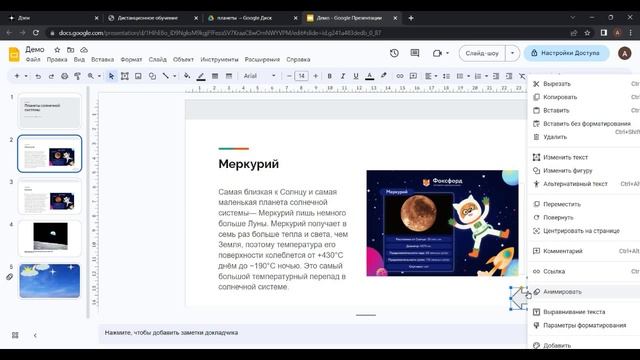This screenshot has width=640, height=360.
Task: Click the insert shape icon
Action: 152,76
